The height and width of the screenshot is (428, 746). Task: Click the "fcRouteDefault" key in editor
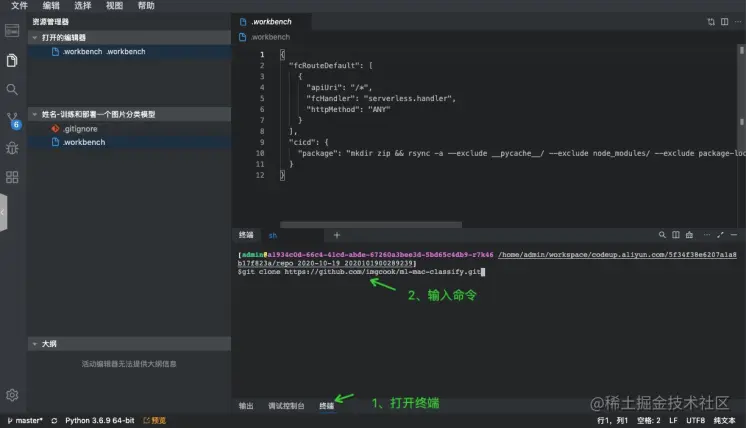click(324, 66)
